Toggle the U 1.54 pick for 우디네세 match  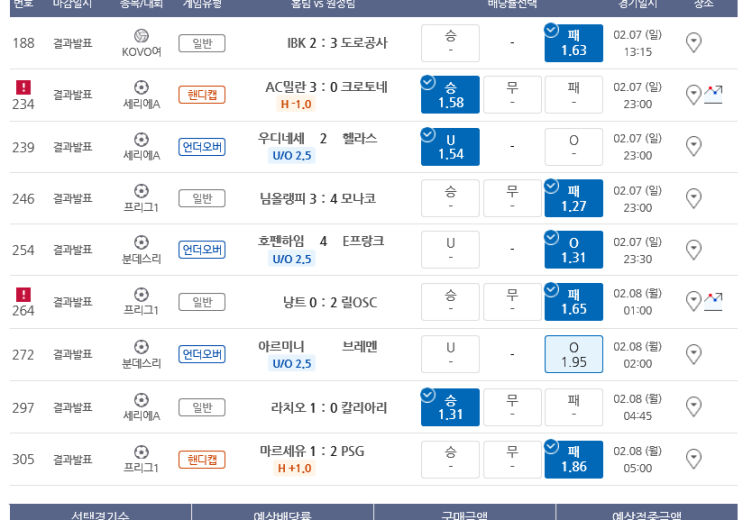pyautogui.click(x=450, y=147)
